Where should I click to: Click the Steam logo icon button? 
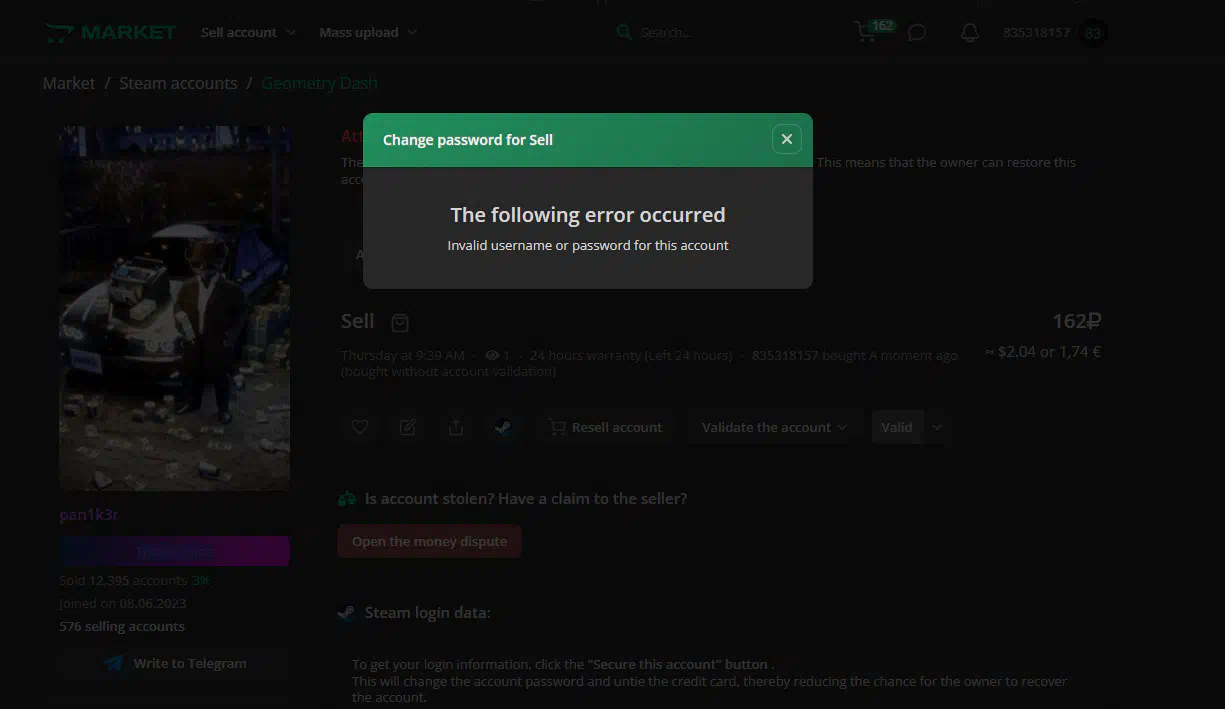coord(503,427)
